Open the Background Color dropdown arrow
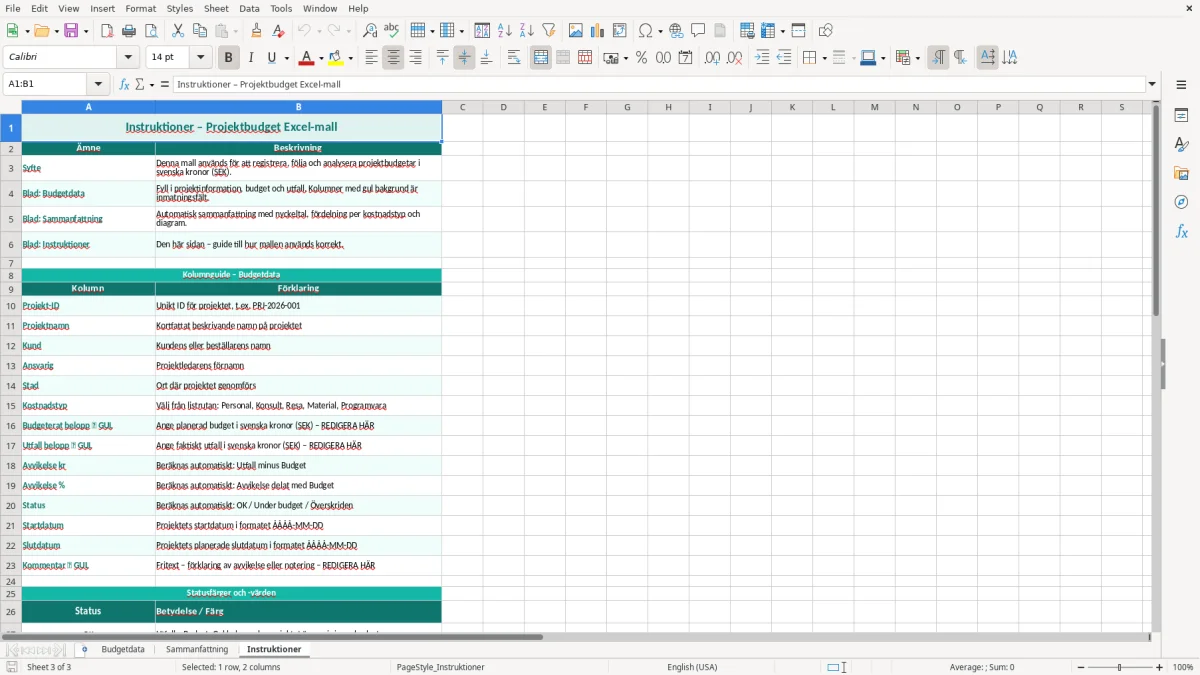 (x=351, y=58)
